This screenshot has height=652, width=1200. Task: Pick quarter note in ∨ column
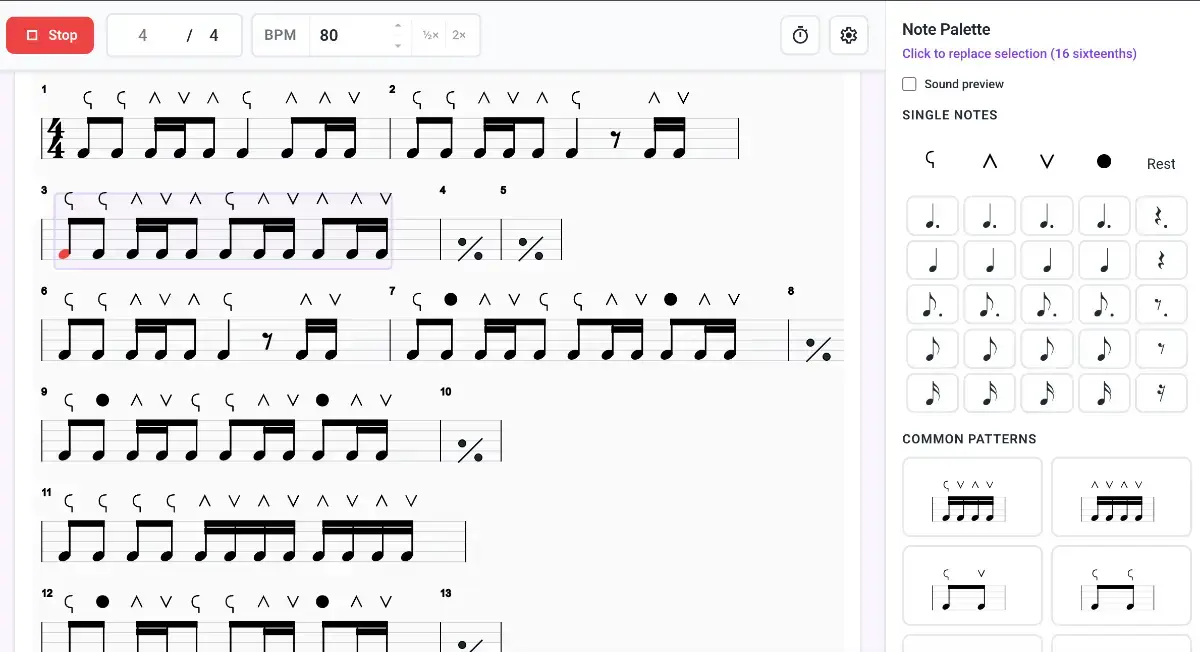tap(1047, 260)
